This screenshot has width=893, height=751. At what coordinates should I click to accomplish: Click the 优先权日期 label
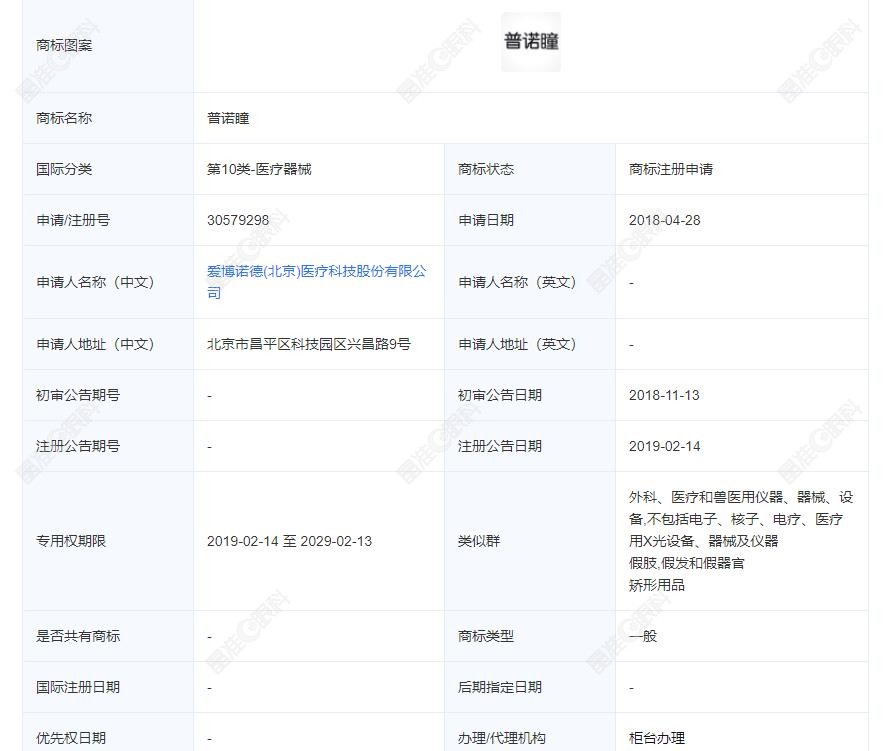(x=71, y=738)
